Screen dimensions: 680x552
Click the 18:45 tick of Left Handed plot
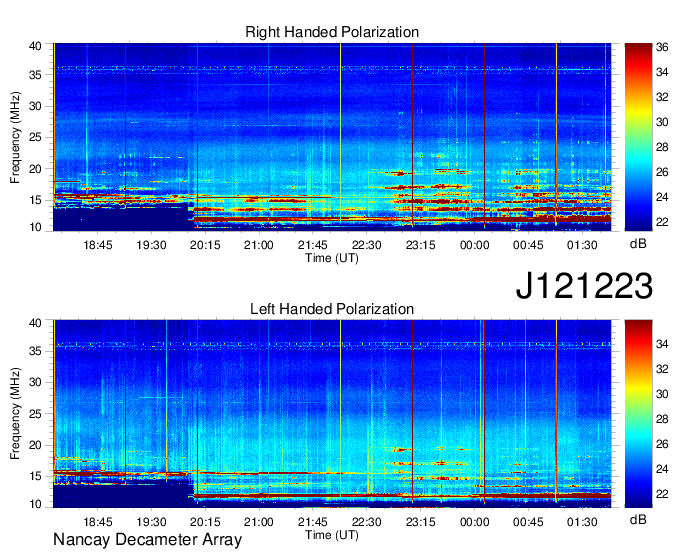pyautogui.click(x=98, y=522)
